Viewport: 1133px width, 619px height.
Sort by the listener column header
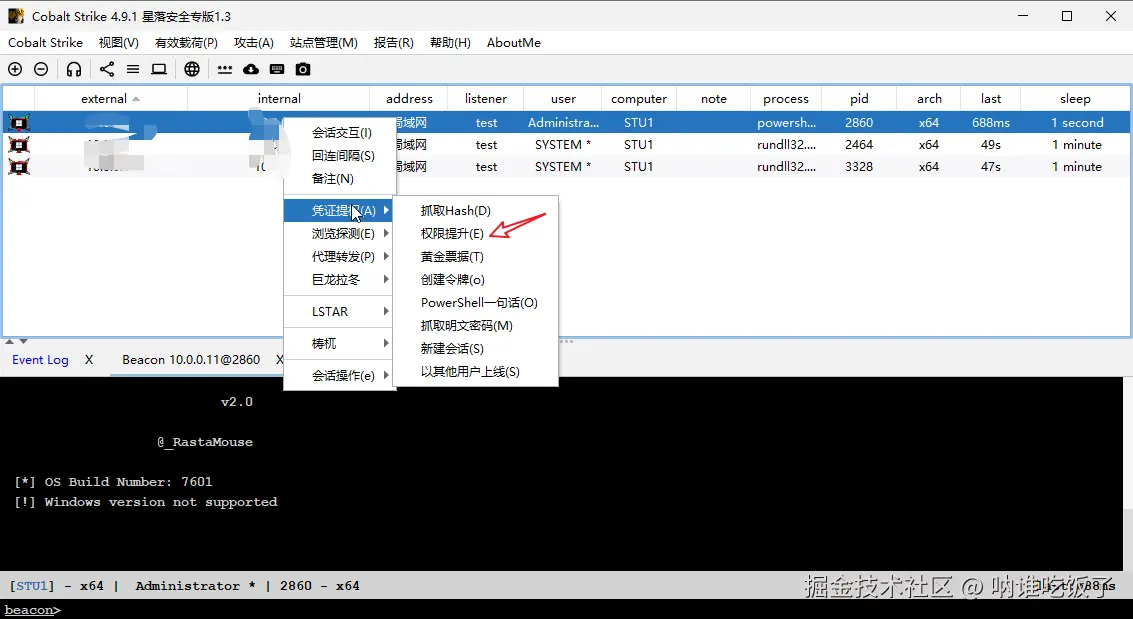pyautogui.click(x=486, y=99)
